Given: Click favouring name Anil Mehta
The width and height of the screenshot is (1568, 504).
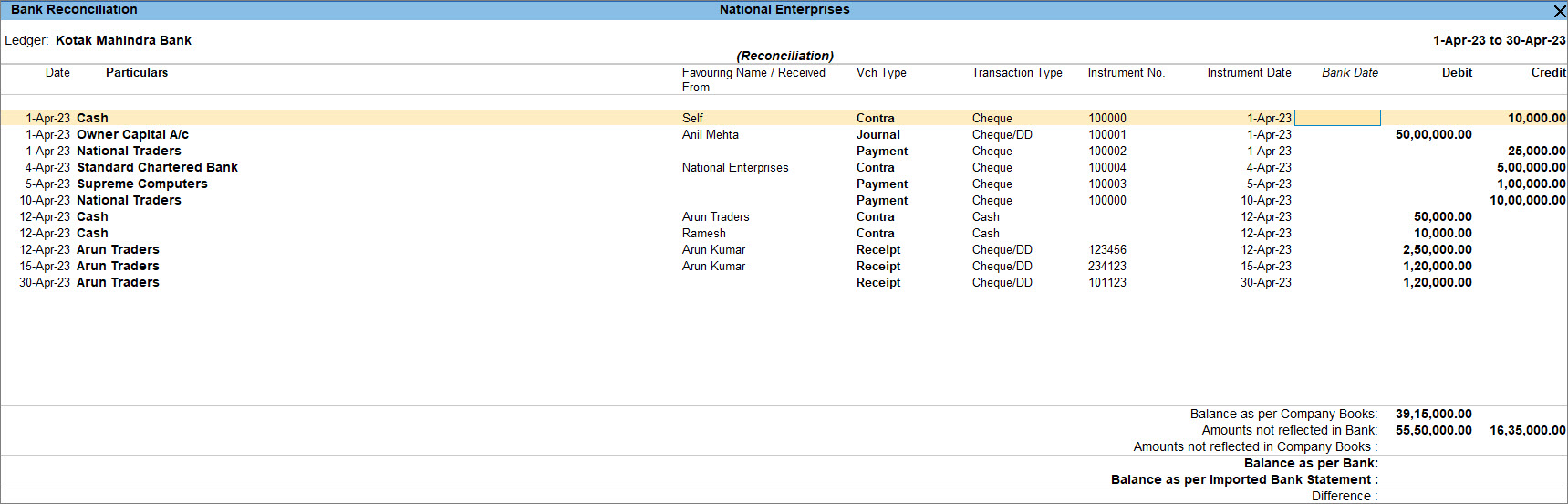Looking at the screenshot, I should pyautogui.click(x=710, y=134).
